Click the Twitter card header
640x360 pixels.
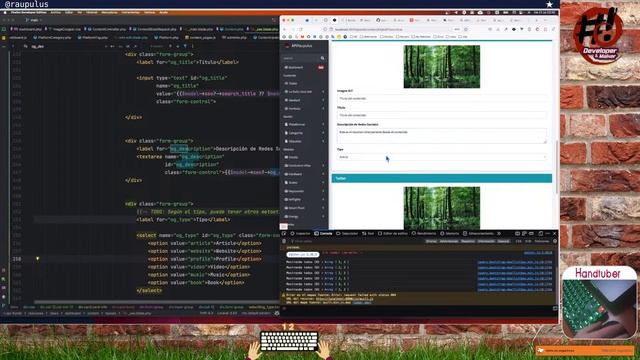pos(442,178)
